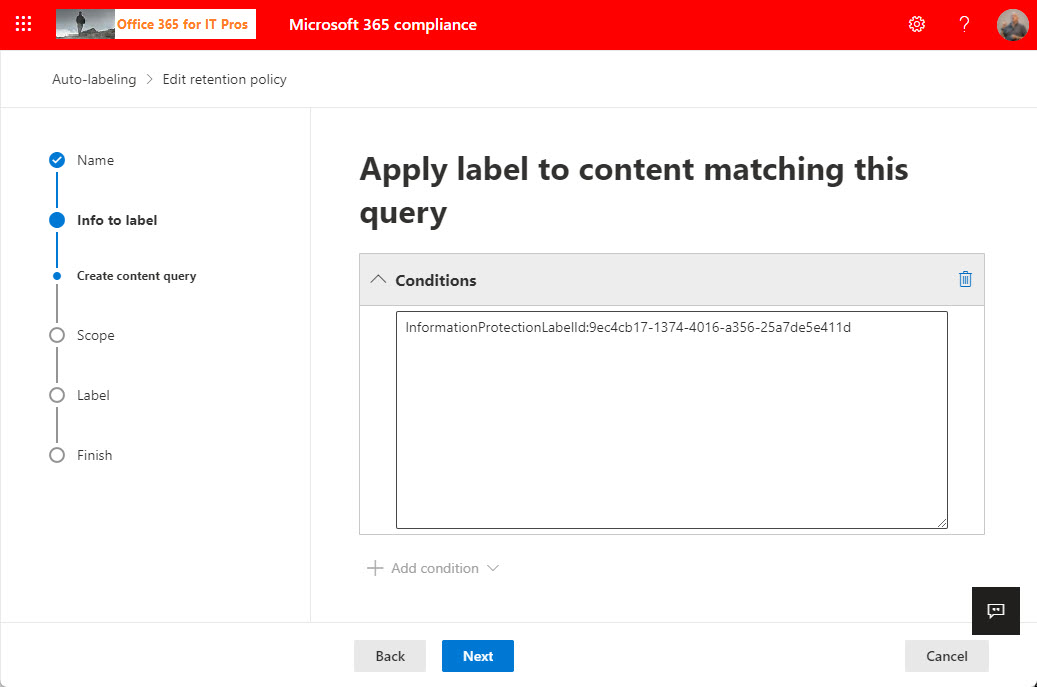Open the help question mark icon
This screenshot has height=687, width=1037.
[964, 24]
